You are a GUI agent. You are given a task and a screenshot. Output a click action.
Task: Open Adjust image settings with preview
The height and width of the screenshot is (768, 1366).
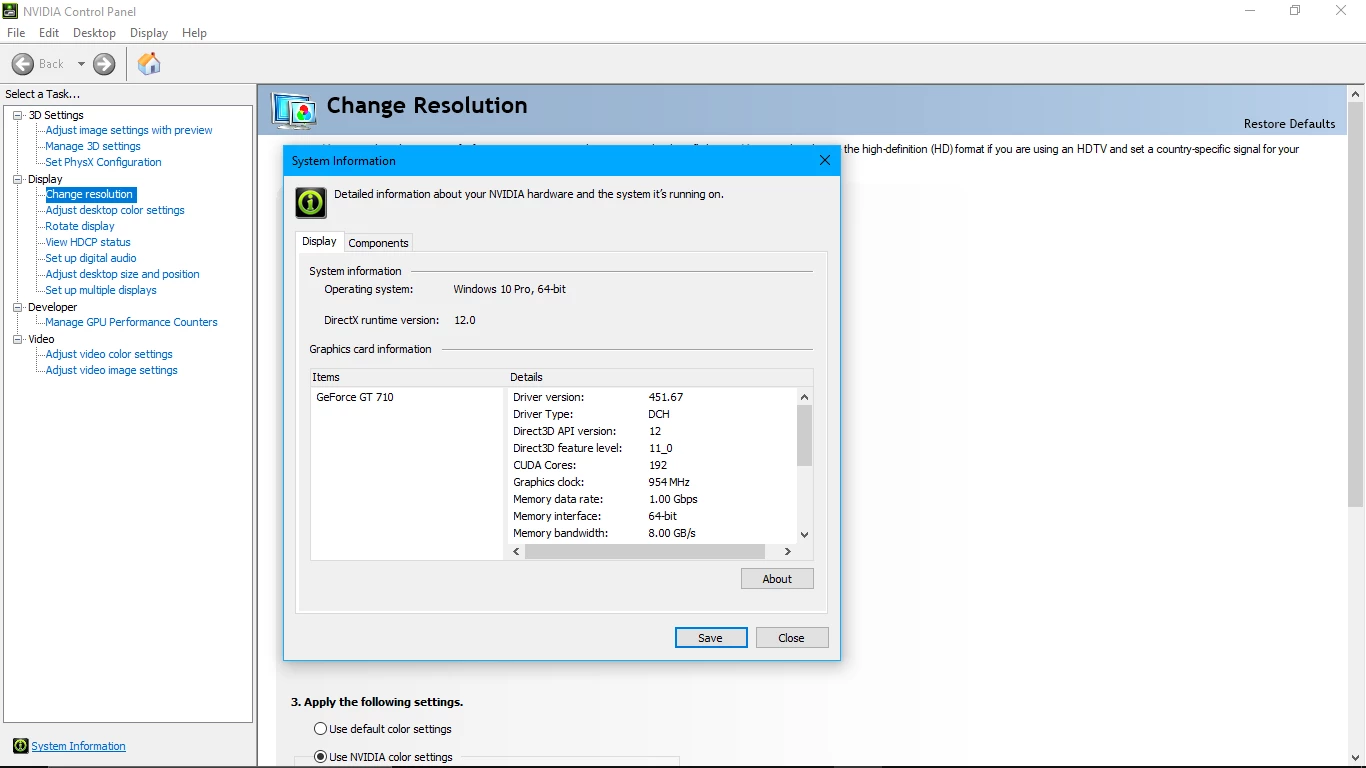point(129,130)
